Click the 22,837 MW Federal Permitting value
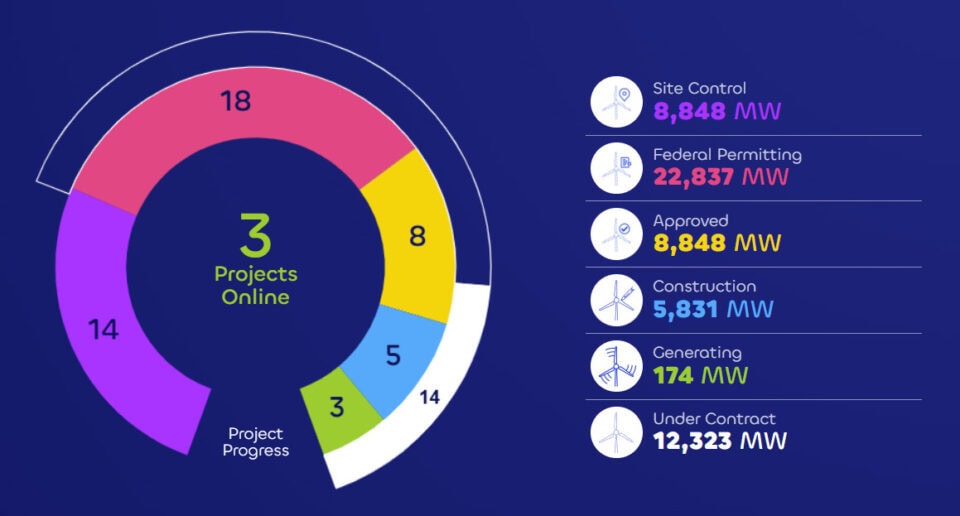This screenshot has width=960, height=516. click(720, 177)
